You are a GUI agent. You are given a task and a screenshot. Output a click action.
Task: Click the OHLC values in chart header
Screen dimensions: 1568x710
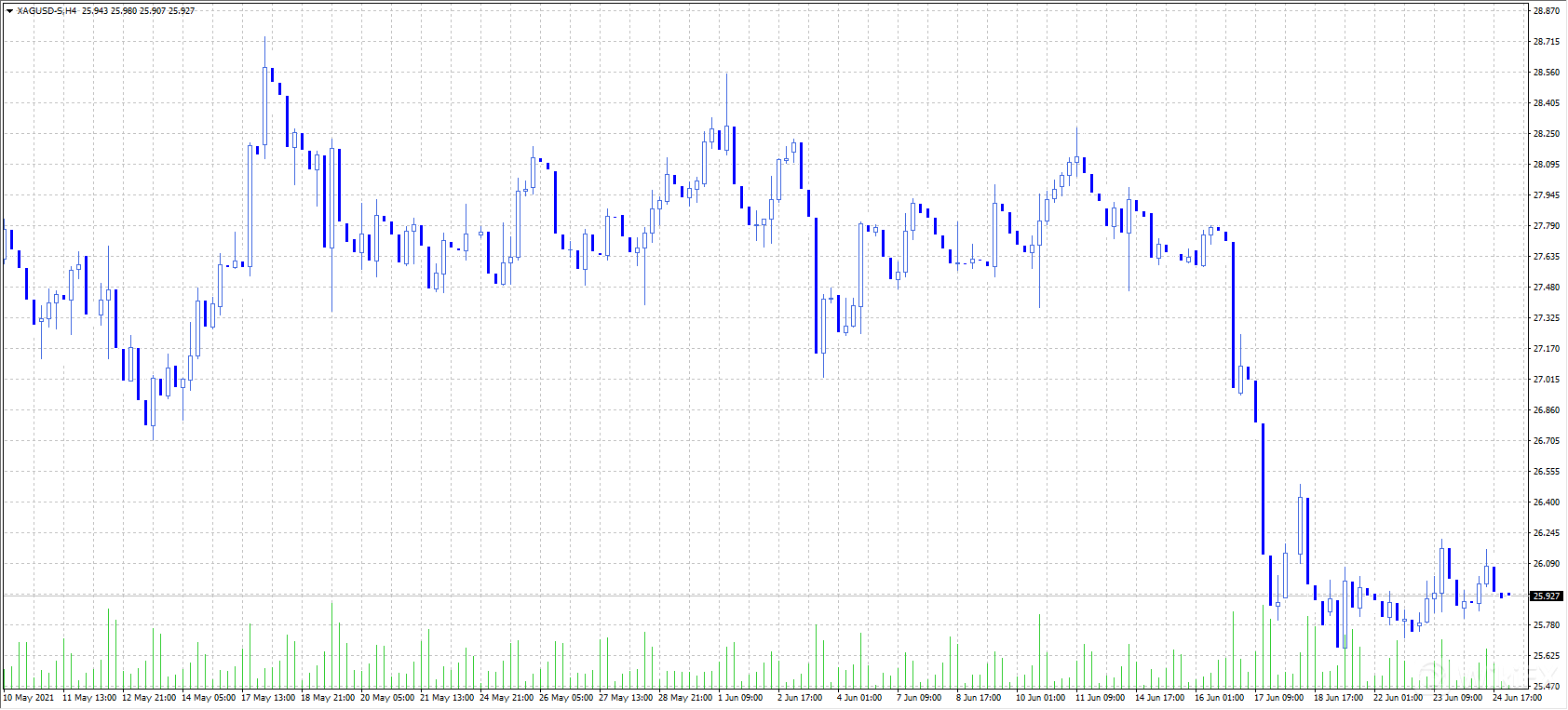pyautogui.click(x=139, y=11)
